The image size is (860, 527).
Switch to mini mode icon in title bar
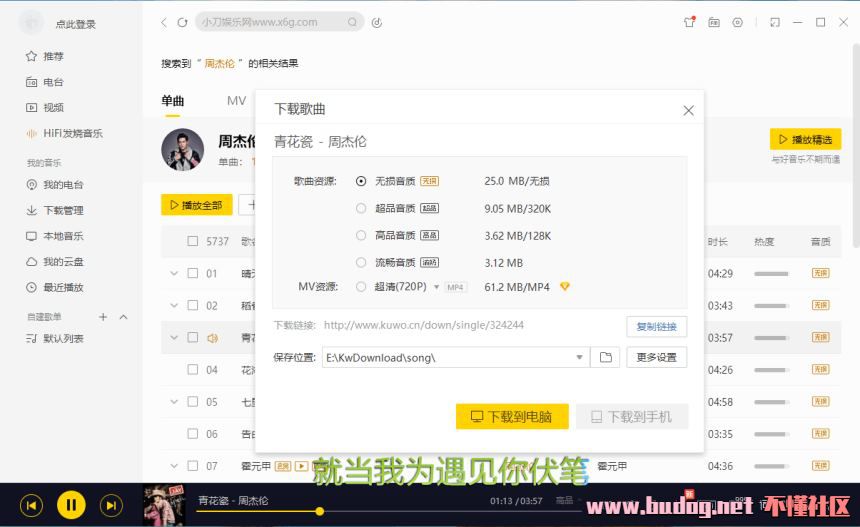click(x=774, y=22)
